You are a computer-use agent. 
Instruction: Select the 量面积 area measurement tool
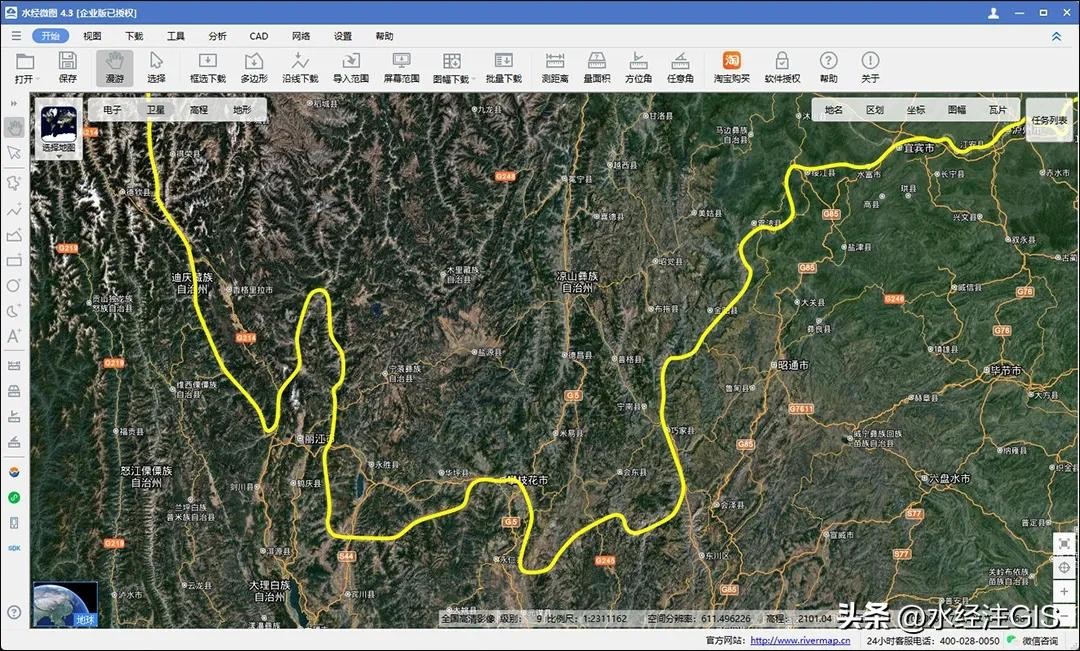596,66
